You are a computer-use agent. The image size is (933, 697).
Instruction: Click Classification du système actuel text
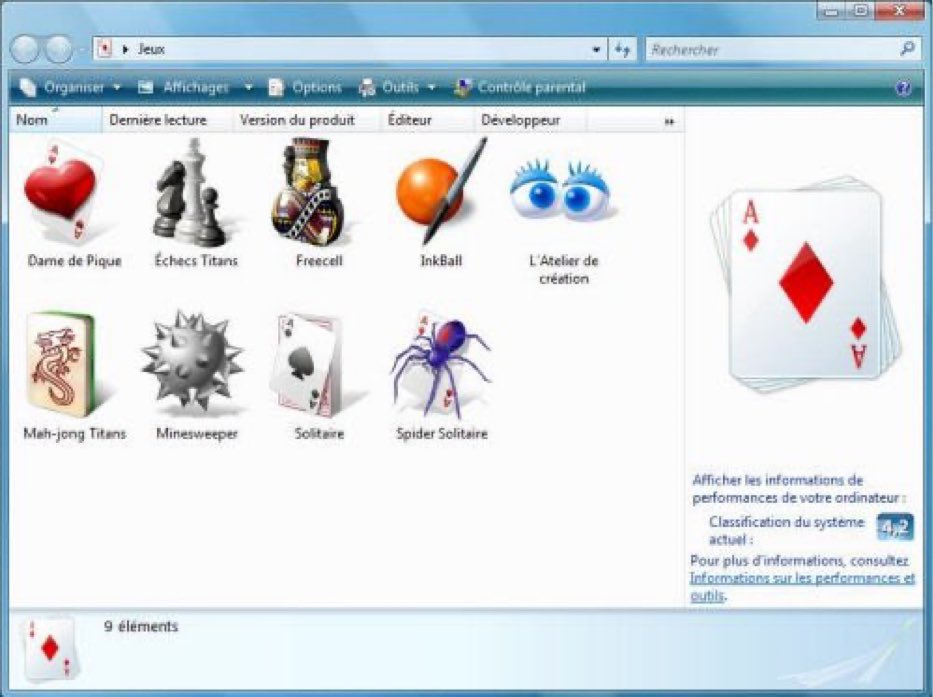(786, 530)
